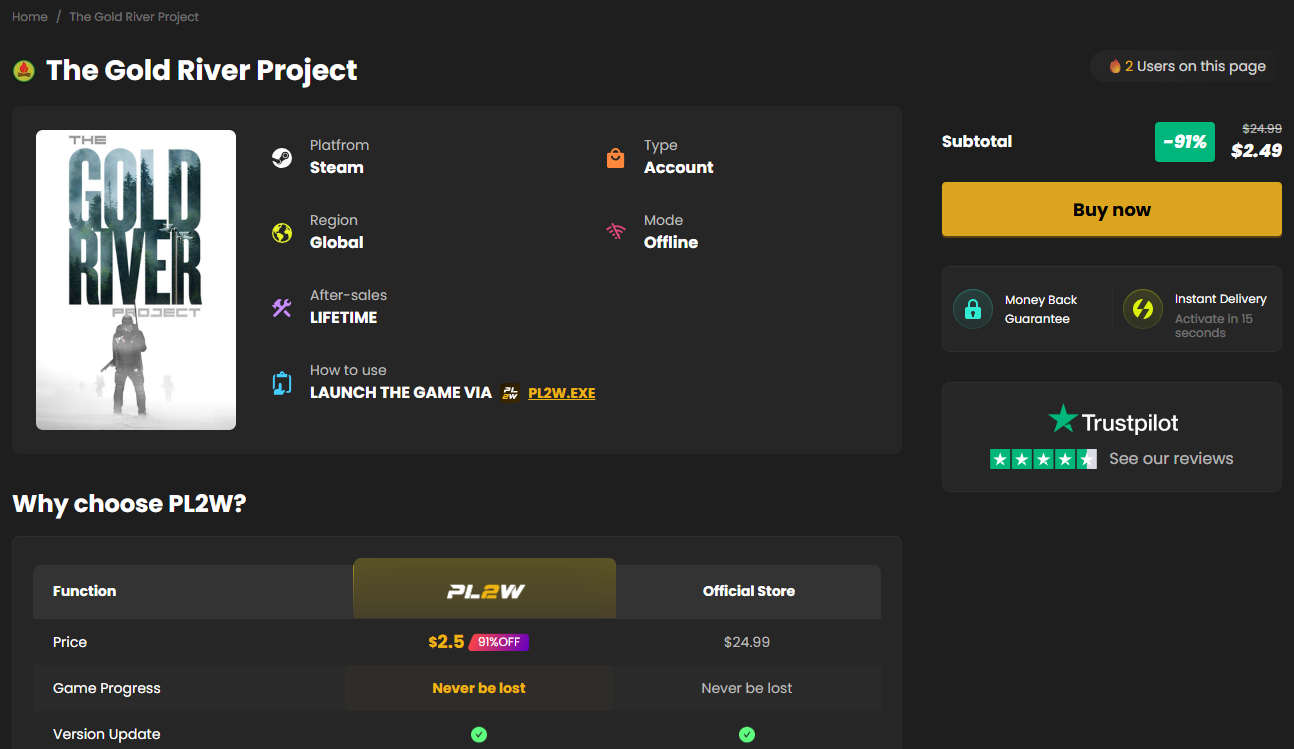This screenshot has height=749, width=1294.
Task: Click the Version Update row label
Action: click(x=107, y=734)
